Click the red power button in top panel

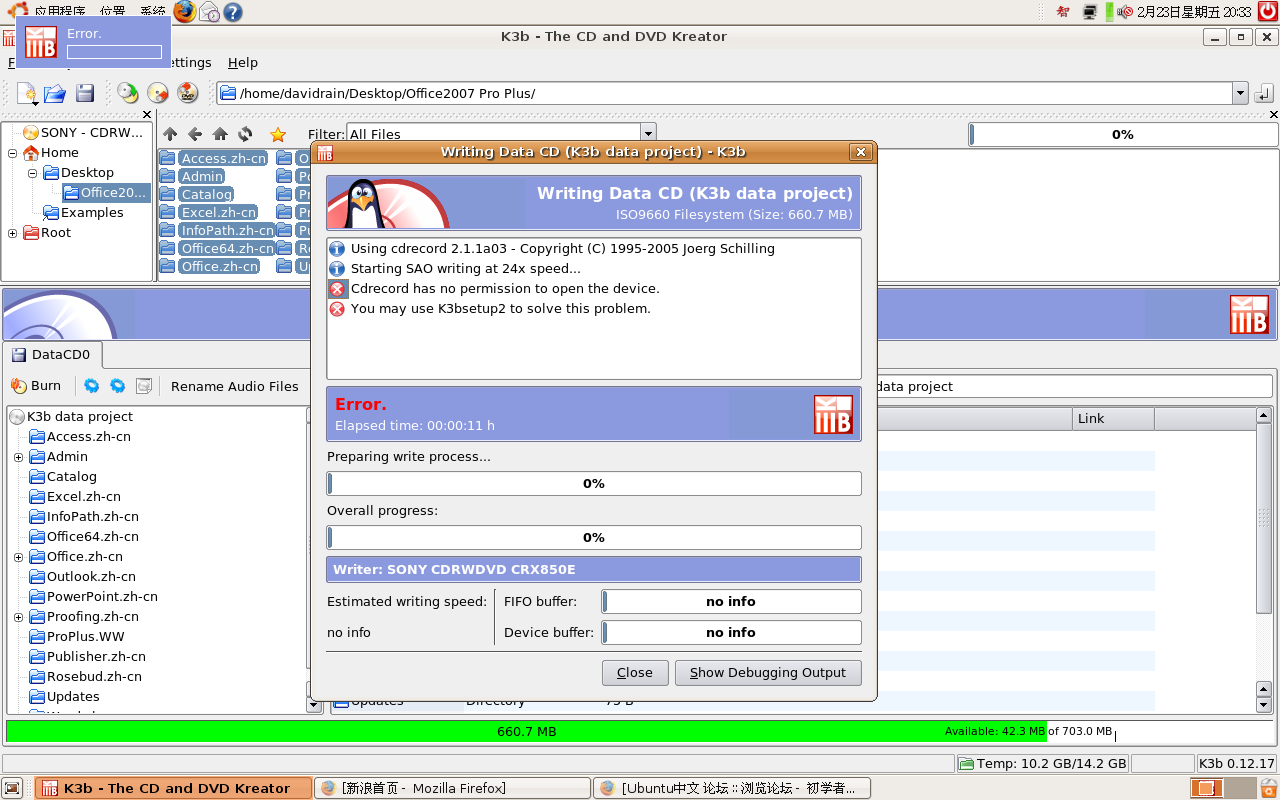tap(1267, 12)
